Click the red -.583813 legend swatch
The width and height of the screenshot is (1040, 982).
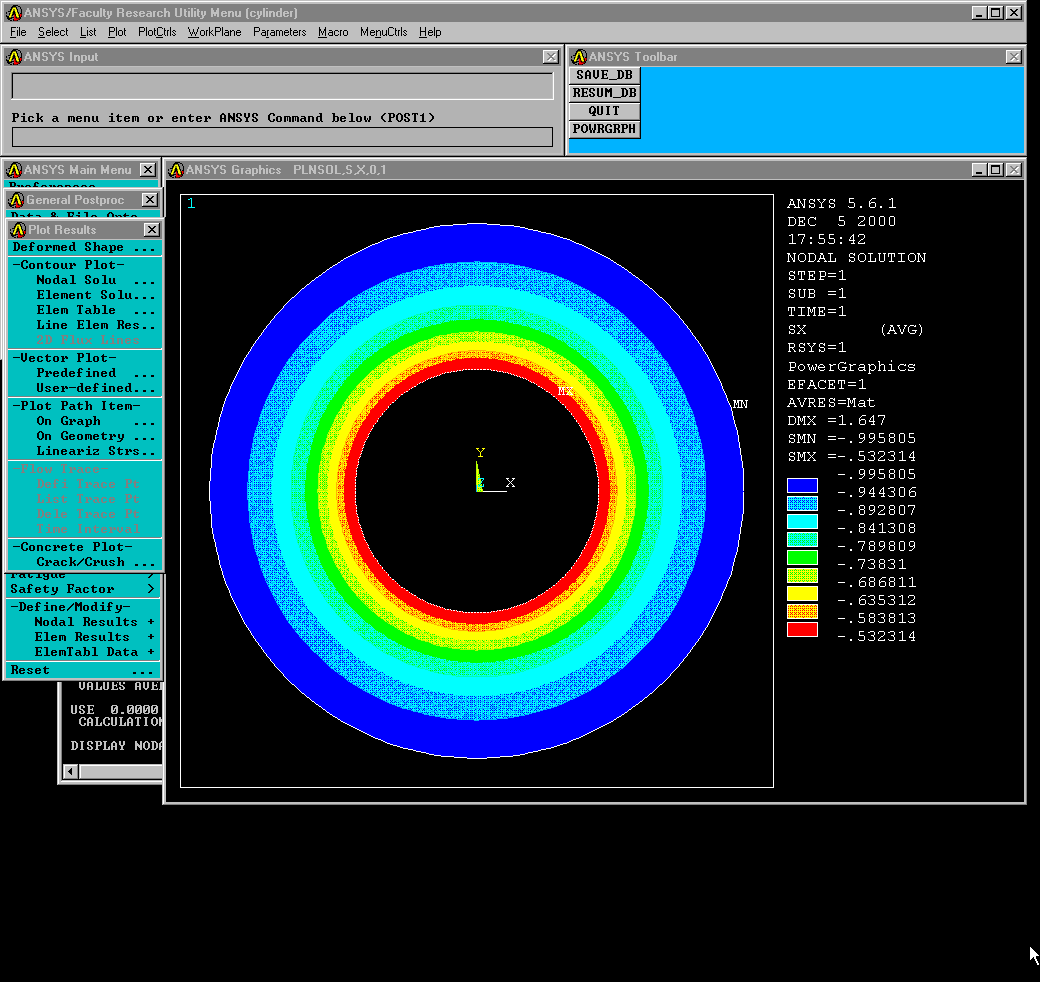point(802,629)
